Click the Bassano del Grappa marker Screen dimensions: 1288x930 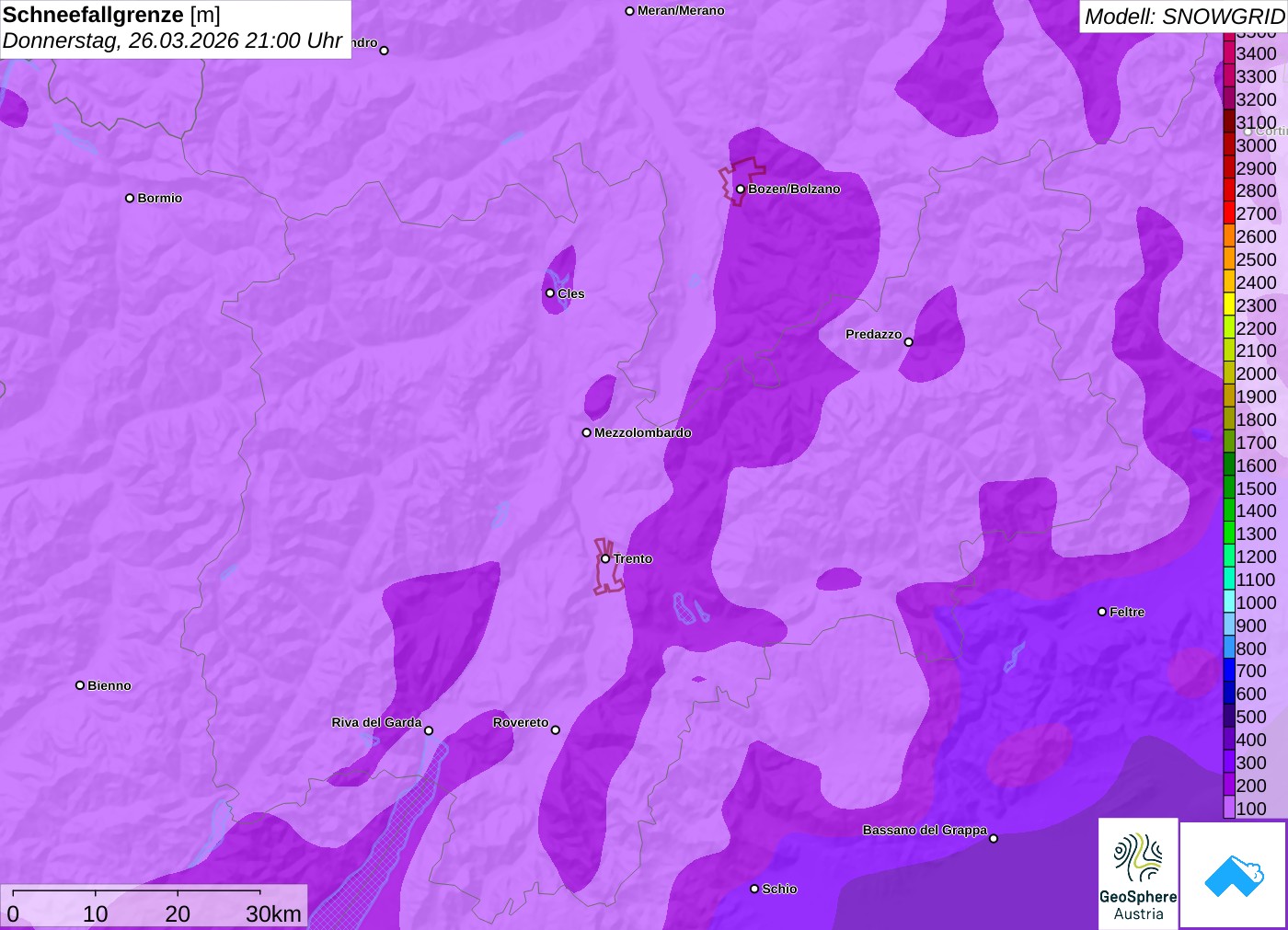[x=994, y=838]
